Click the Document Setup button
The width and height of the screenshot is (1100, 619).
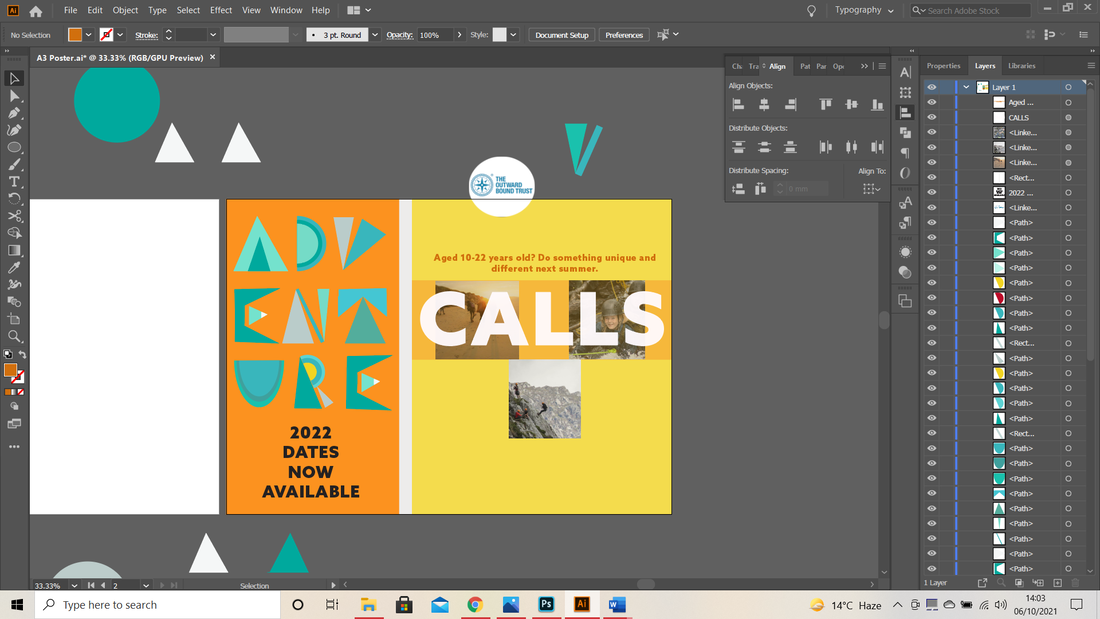(562, 35)
